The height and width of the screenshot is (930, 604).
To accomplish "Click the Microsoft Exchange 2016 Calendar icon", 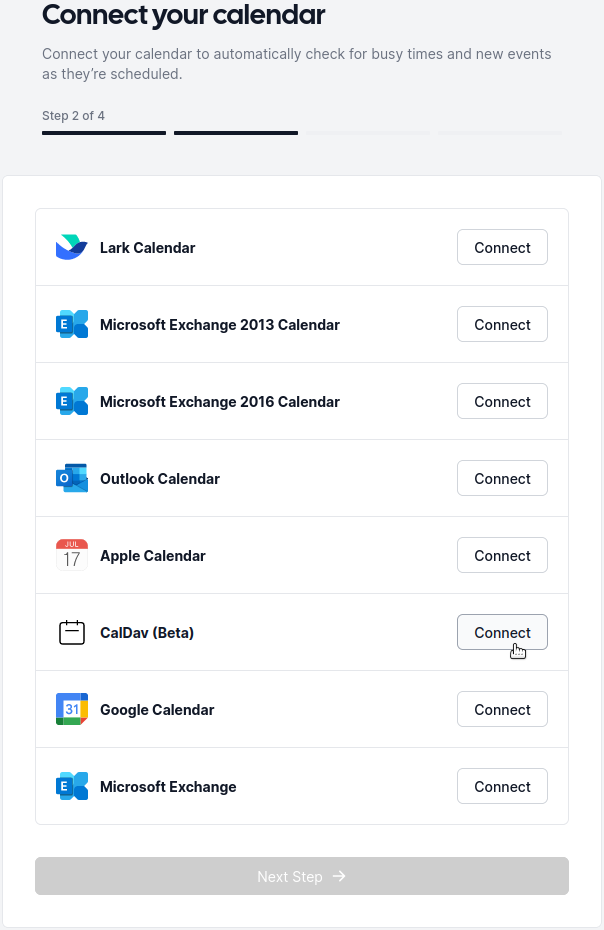I will [x=72, y=401].
